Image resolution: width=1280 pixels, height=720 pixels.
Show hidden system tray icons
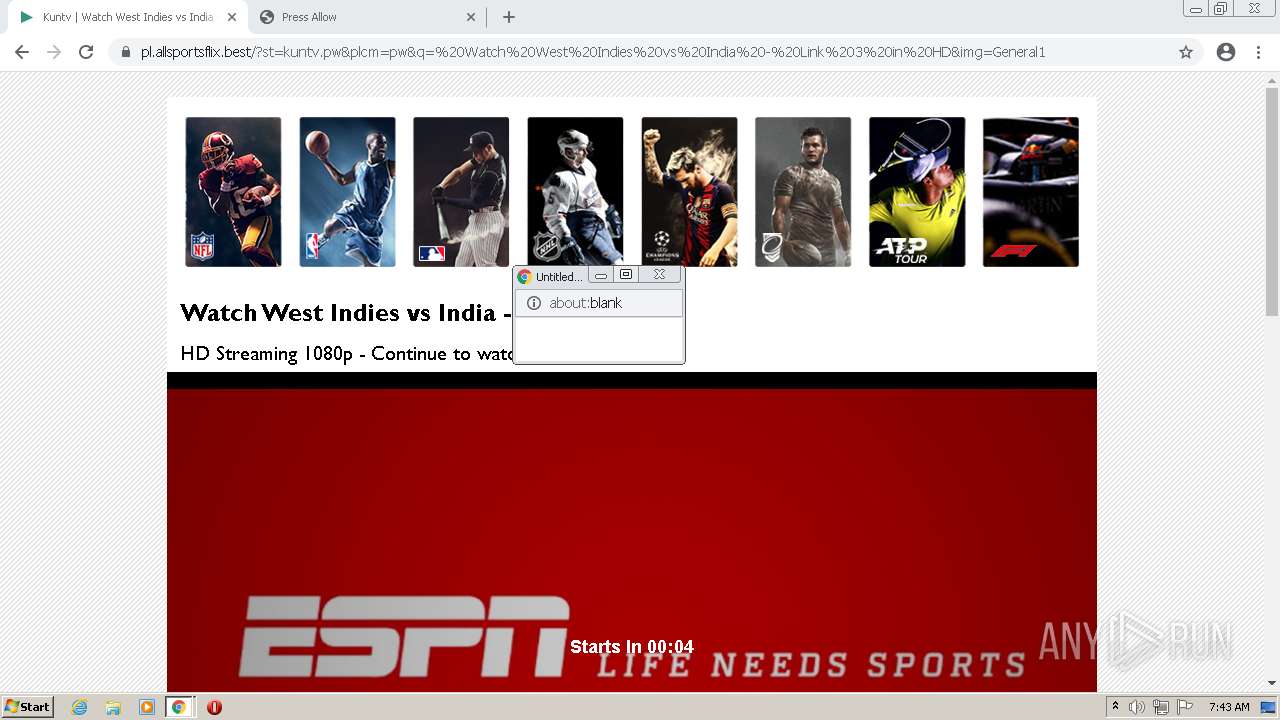[1115, 707]
